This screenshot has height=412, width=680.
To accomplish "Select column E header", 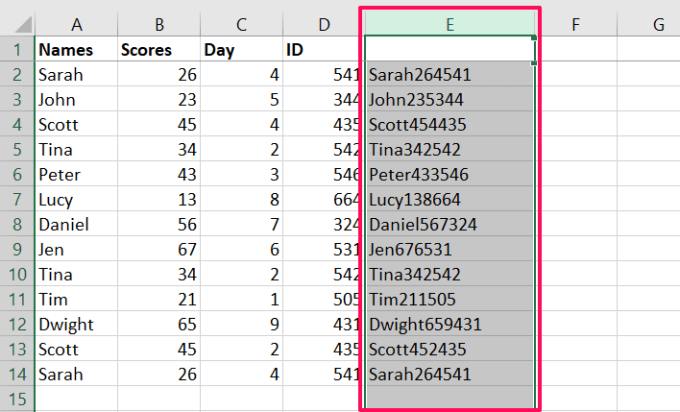I will [450, 24].
